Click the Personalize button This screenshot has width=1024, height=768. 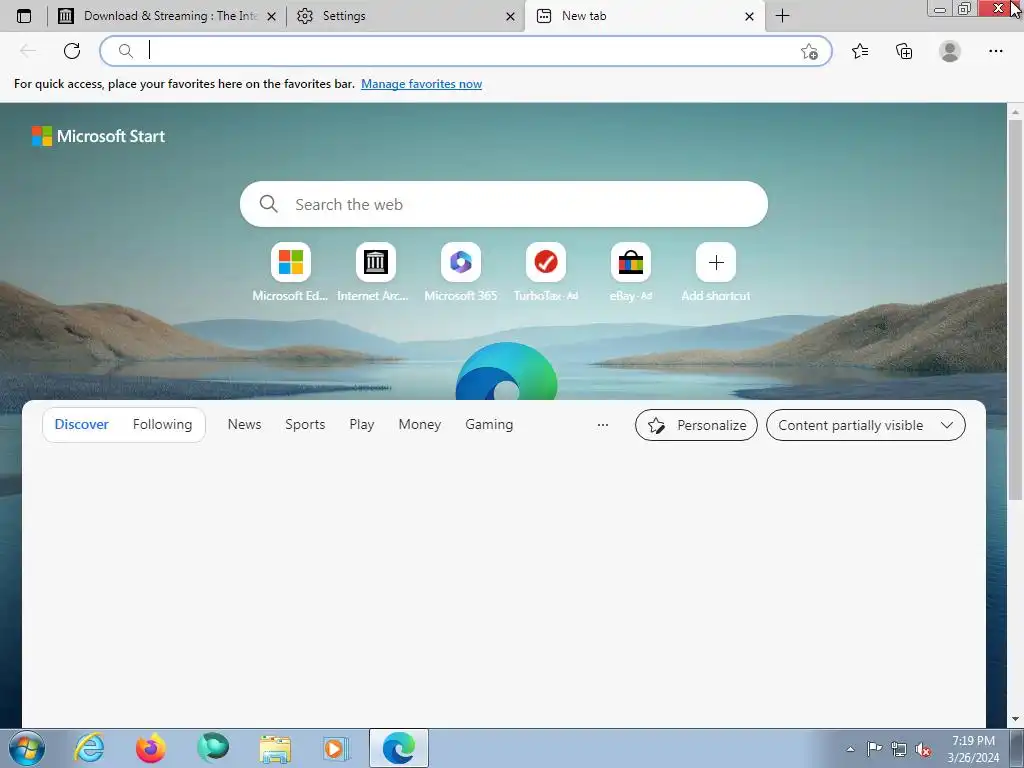pos(696,425)
